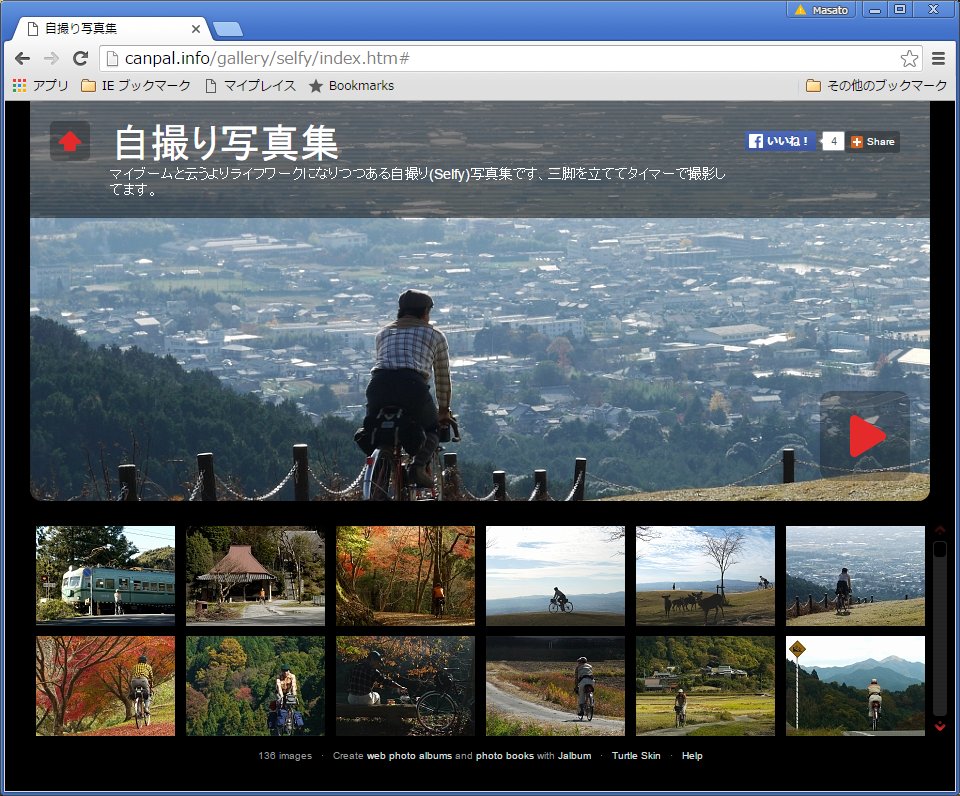Click the Facebook いいね! like button
The image size is (960, 796).
pyautogui.click(x=780, y=141)
